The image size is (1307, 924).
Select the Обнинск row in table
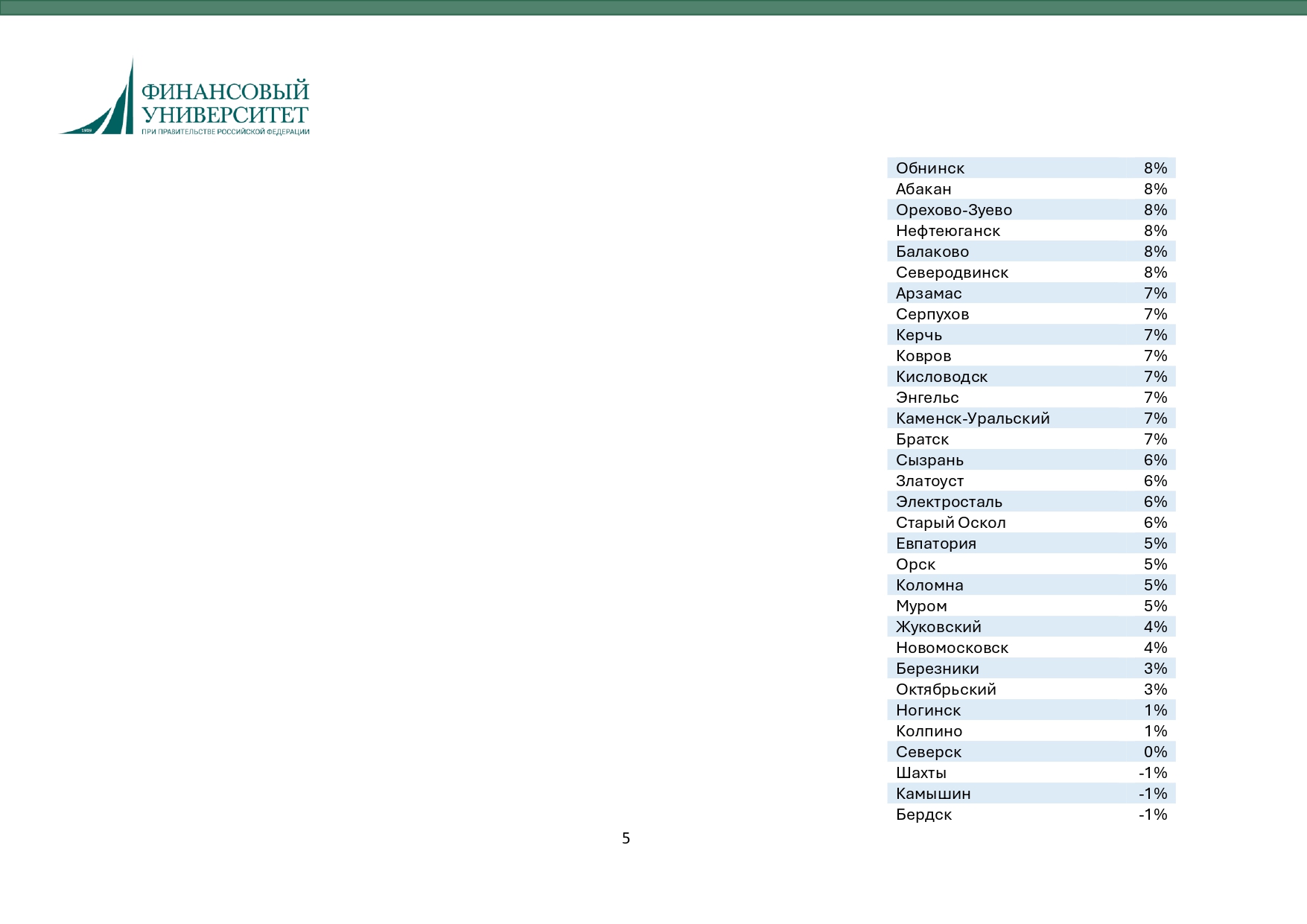(x=1031, y=168)
